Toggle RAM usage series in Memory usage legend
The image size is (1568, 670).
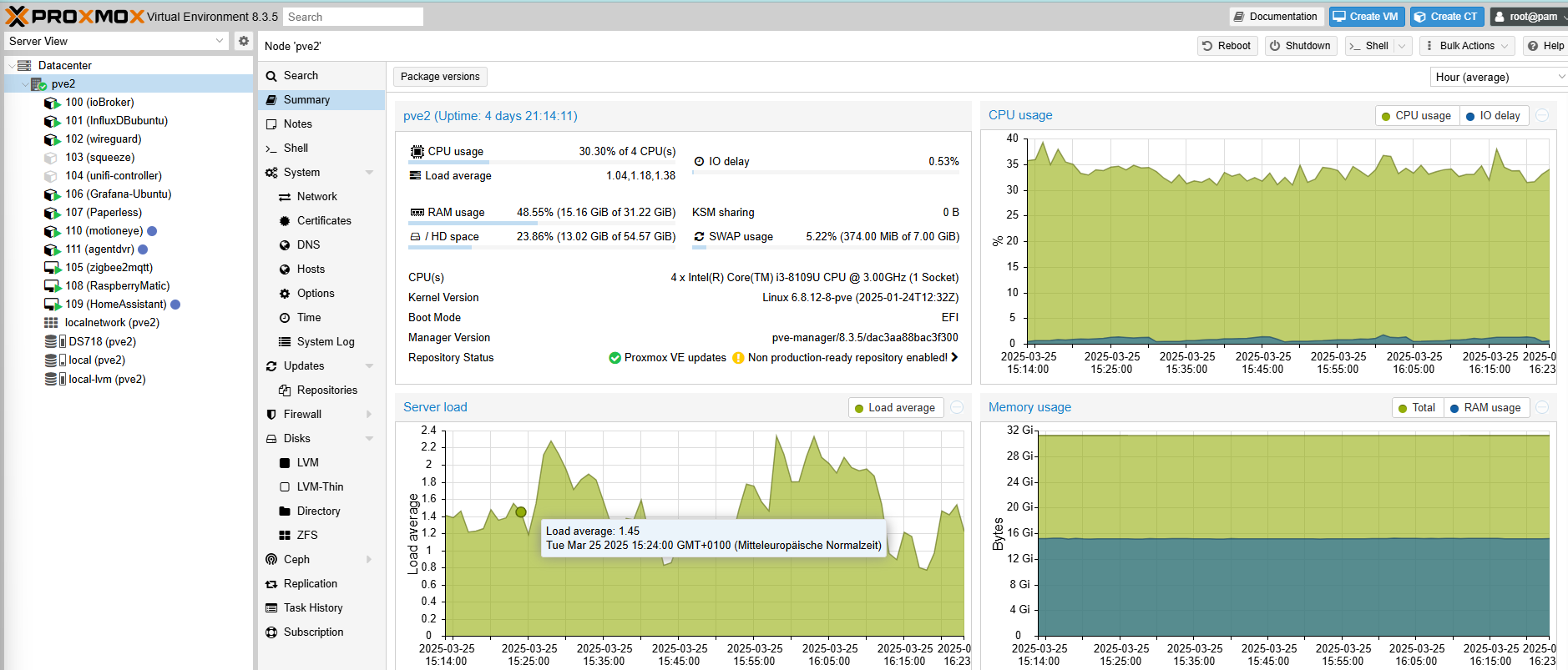click(1486, 408)
